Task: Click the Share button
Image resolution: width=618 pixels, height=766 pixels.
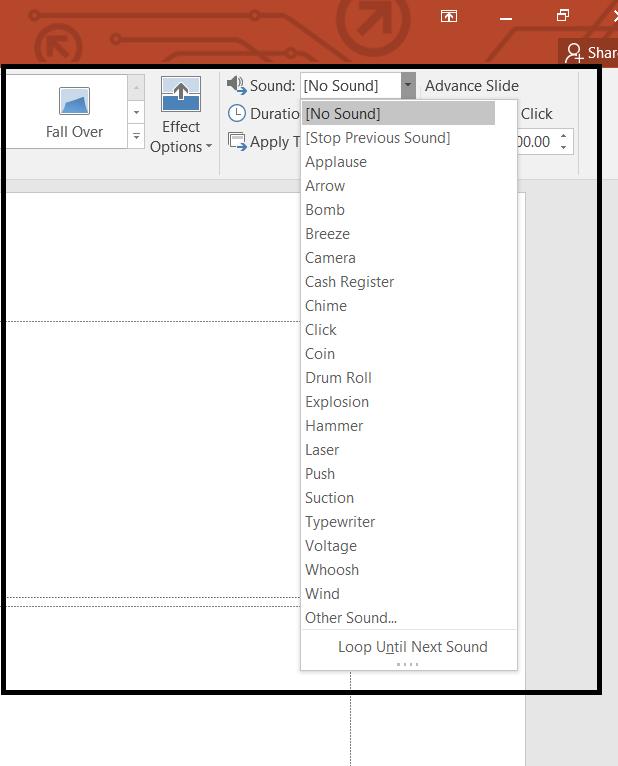Action: tap(590, 52)
